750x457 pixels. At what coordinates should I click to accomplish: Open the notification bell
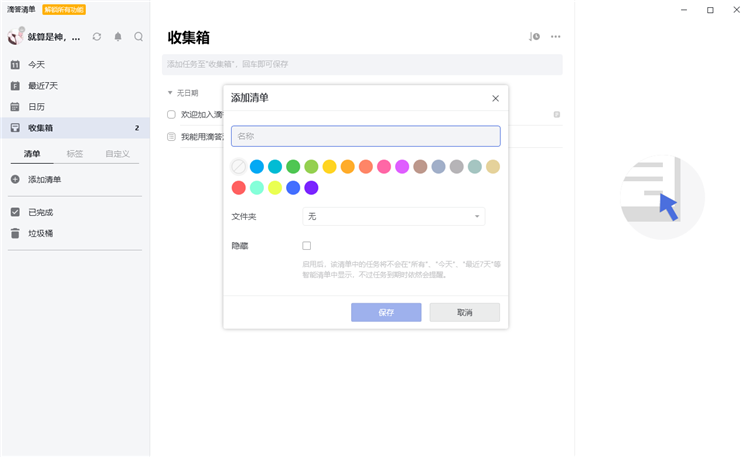[118, 37]
